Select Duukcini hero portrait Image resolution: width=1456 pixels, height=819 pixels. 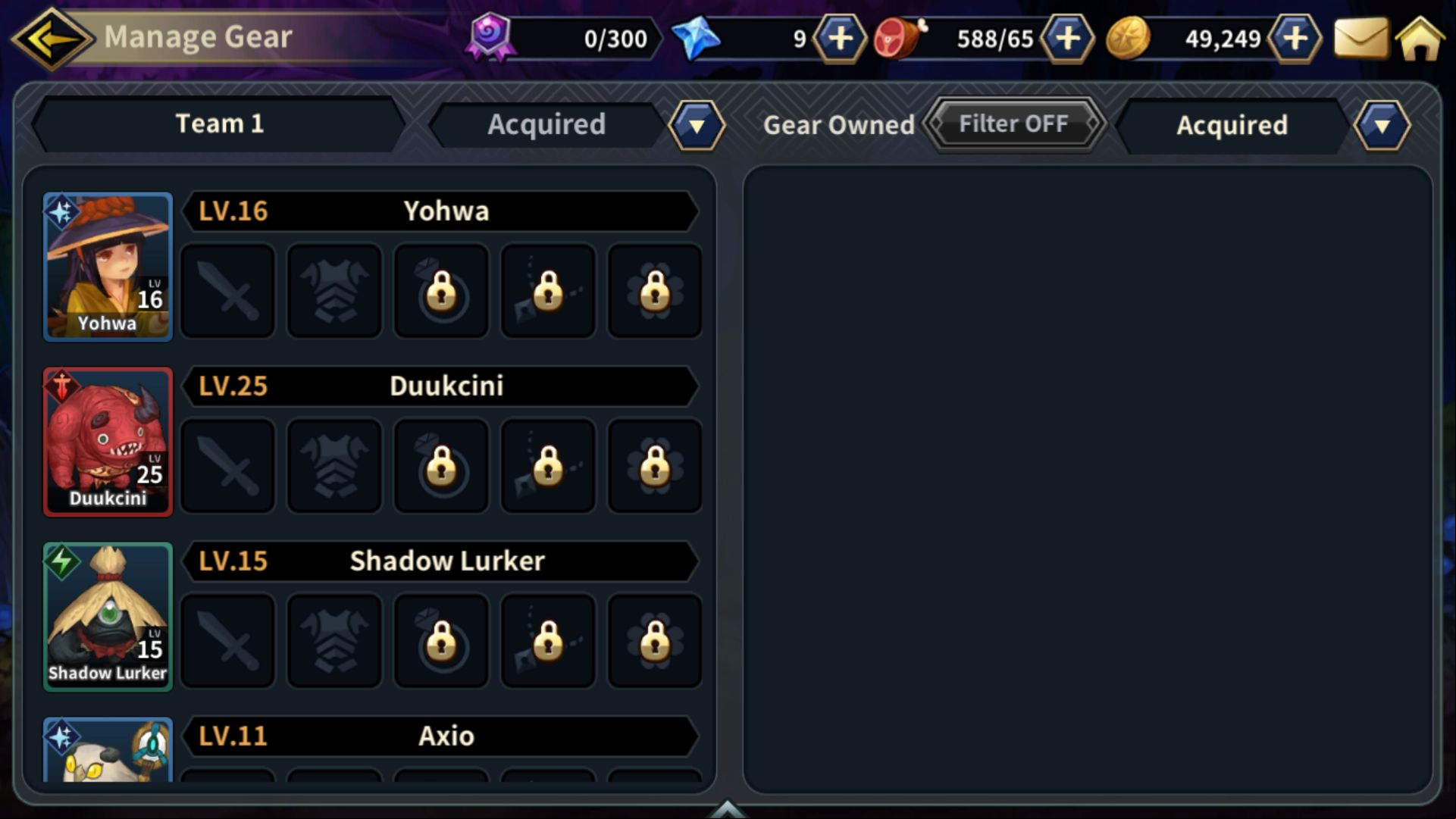tap(108, 442)
